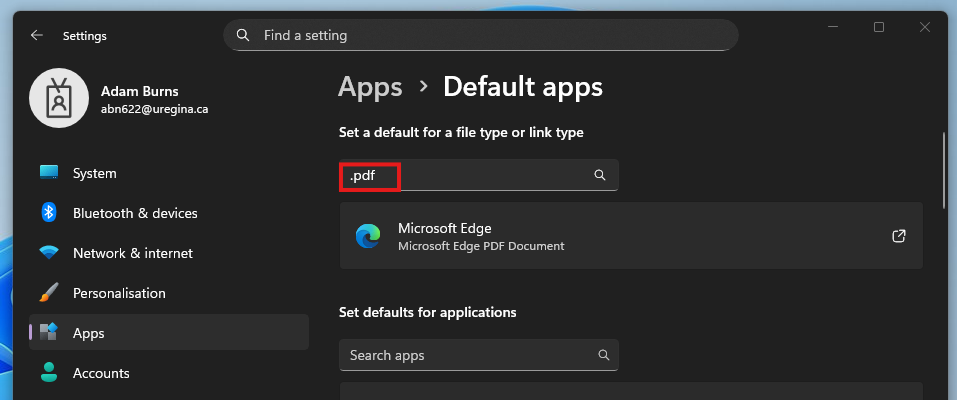Navigate to the Apps breadcrumb link
Image resolution: width=957 pixels, height=400 pixels.
coord(370,87)
